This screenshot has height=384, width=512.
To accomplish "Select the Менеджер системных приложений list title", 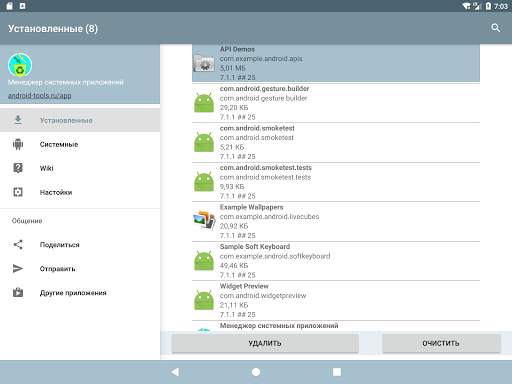I will click(279, 326).
